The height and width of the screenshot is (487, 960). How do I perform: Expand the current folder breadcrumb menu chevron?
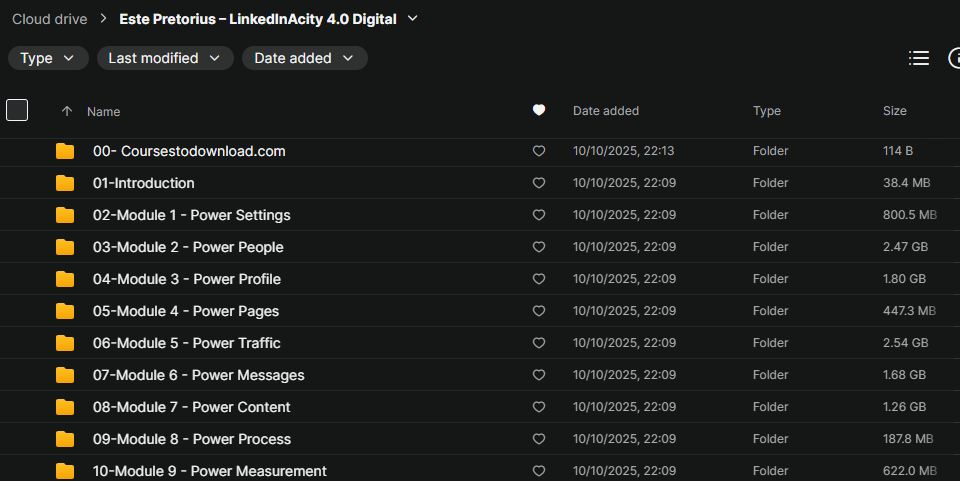pos(414,18)
